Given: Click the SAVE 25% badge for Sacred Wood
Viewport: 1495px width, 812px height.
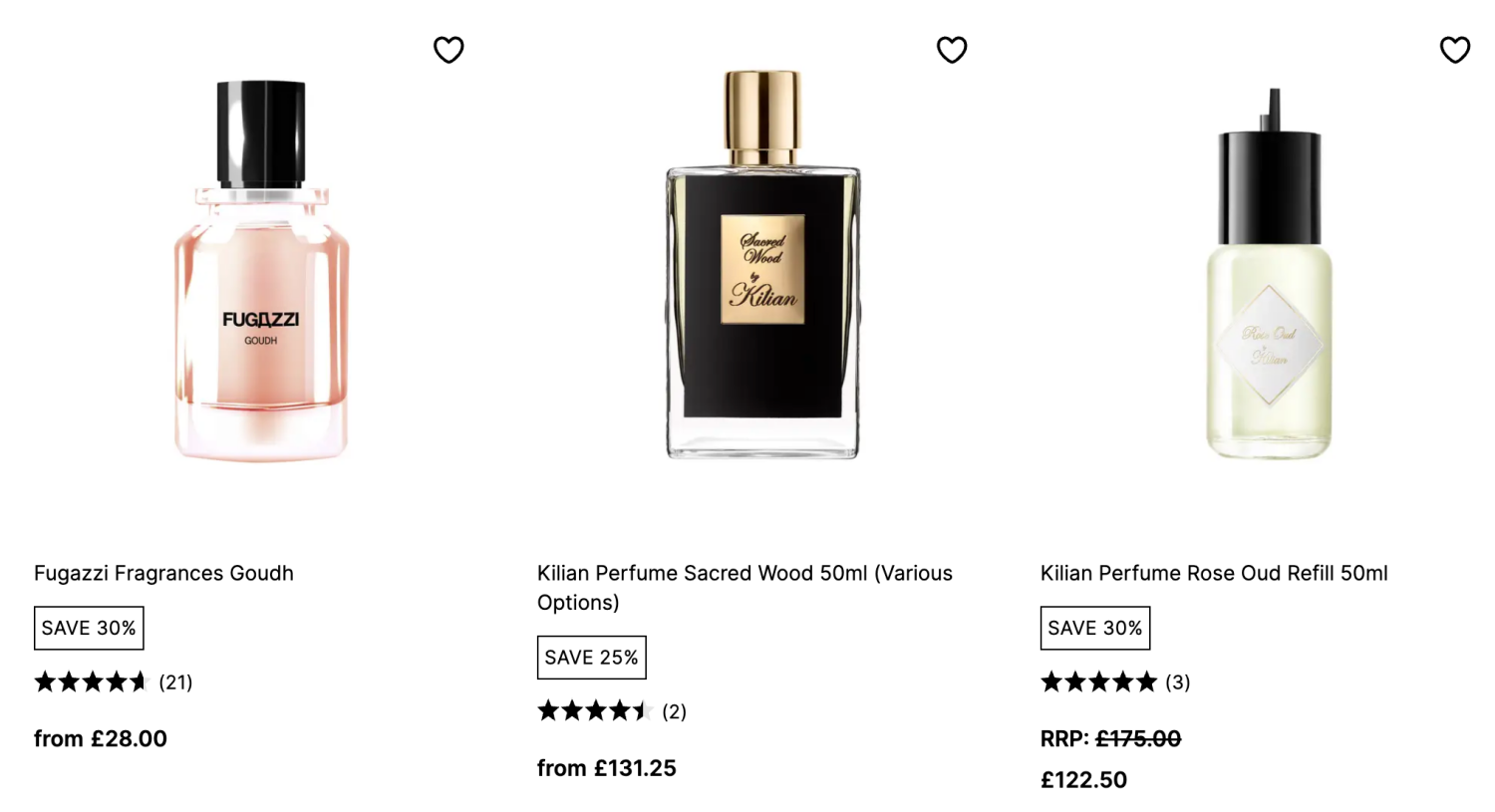Looking at the screenshot, I should (591, 657).
